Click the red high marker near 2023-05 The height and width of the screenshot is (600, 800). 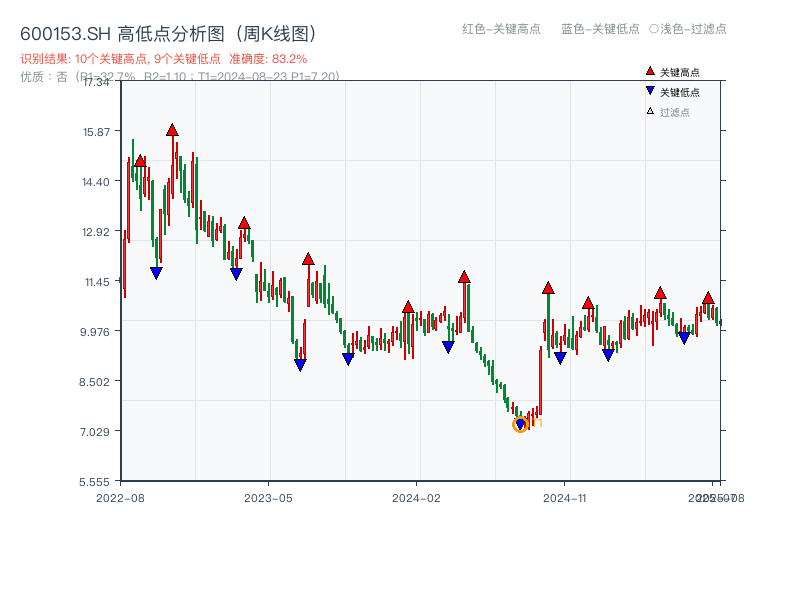coord(308,258)
